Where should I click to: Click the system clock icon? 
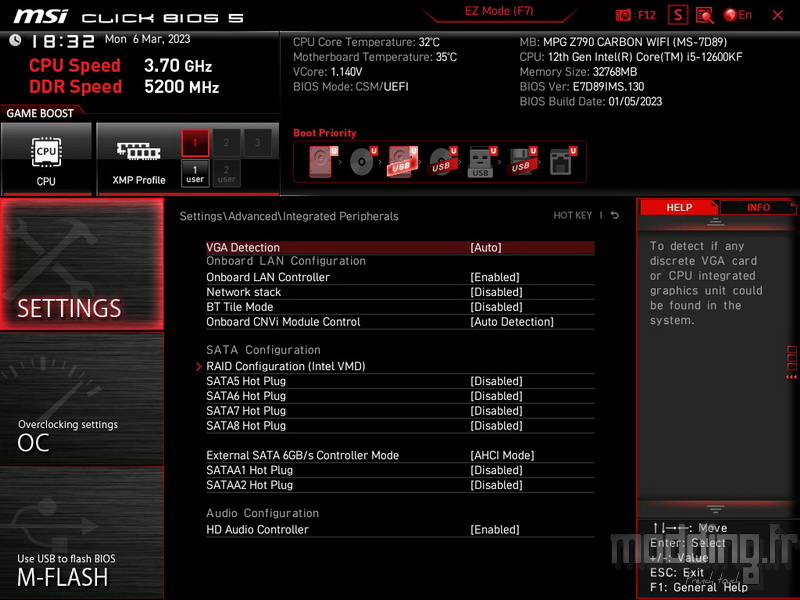[x=15, y=40]
